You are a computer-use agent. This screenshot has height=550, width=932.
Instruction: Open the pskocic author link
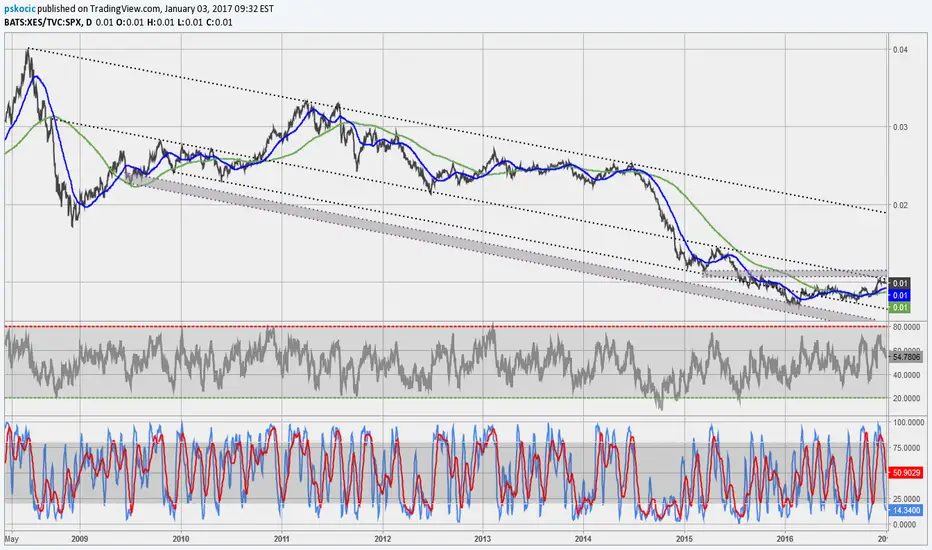[x=18, y=9]
